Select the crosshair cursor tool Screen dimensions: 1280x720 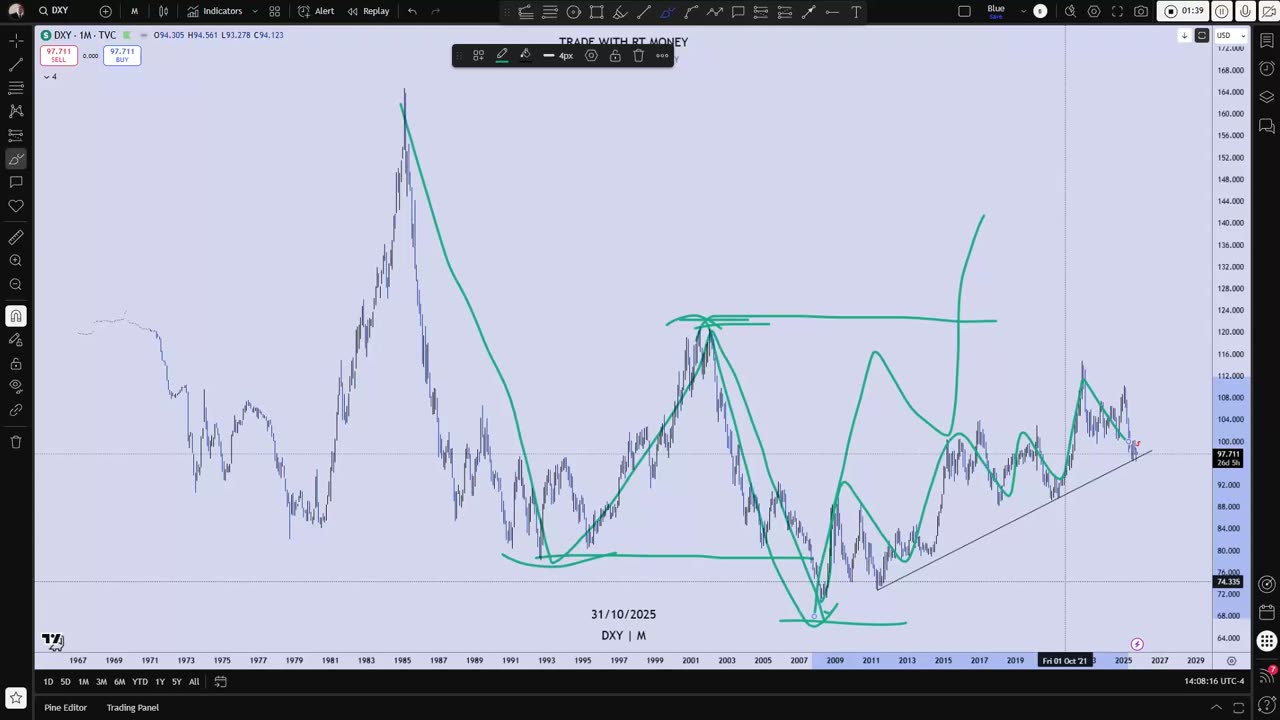click(x=16, y=41)
